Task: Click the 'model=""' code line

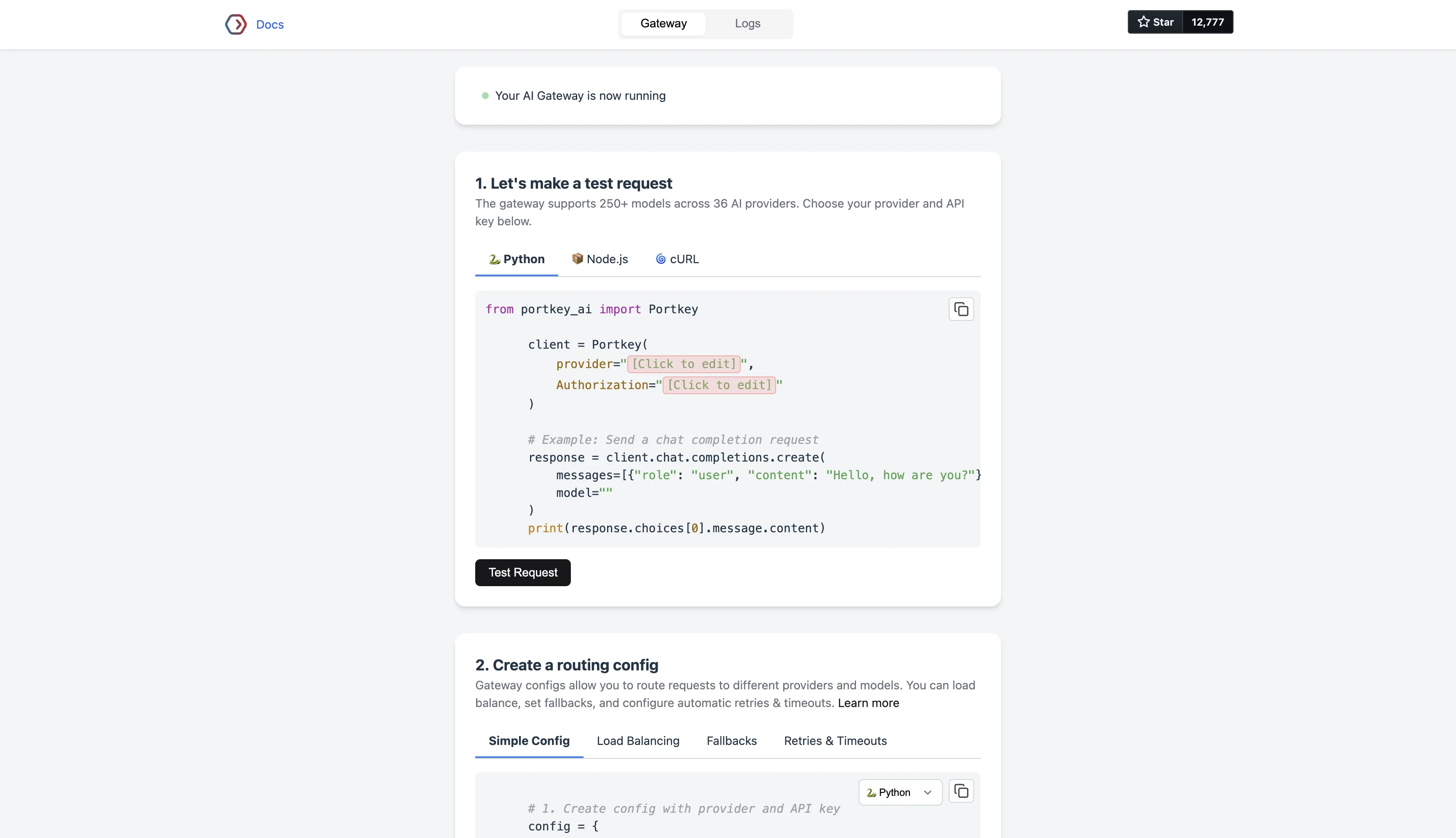Action: pos(584,493)
